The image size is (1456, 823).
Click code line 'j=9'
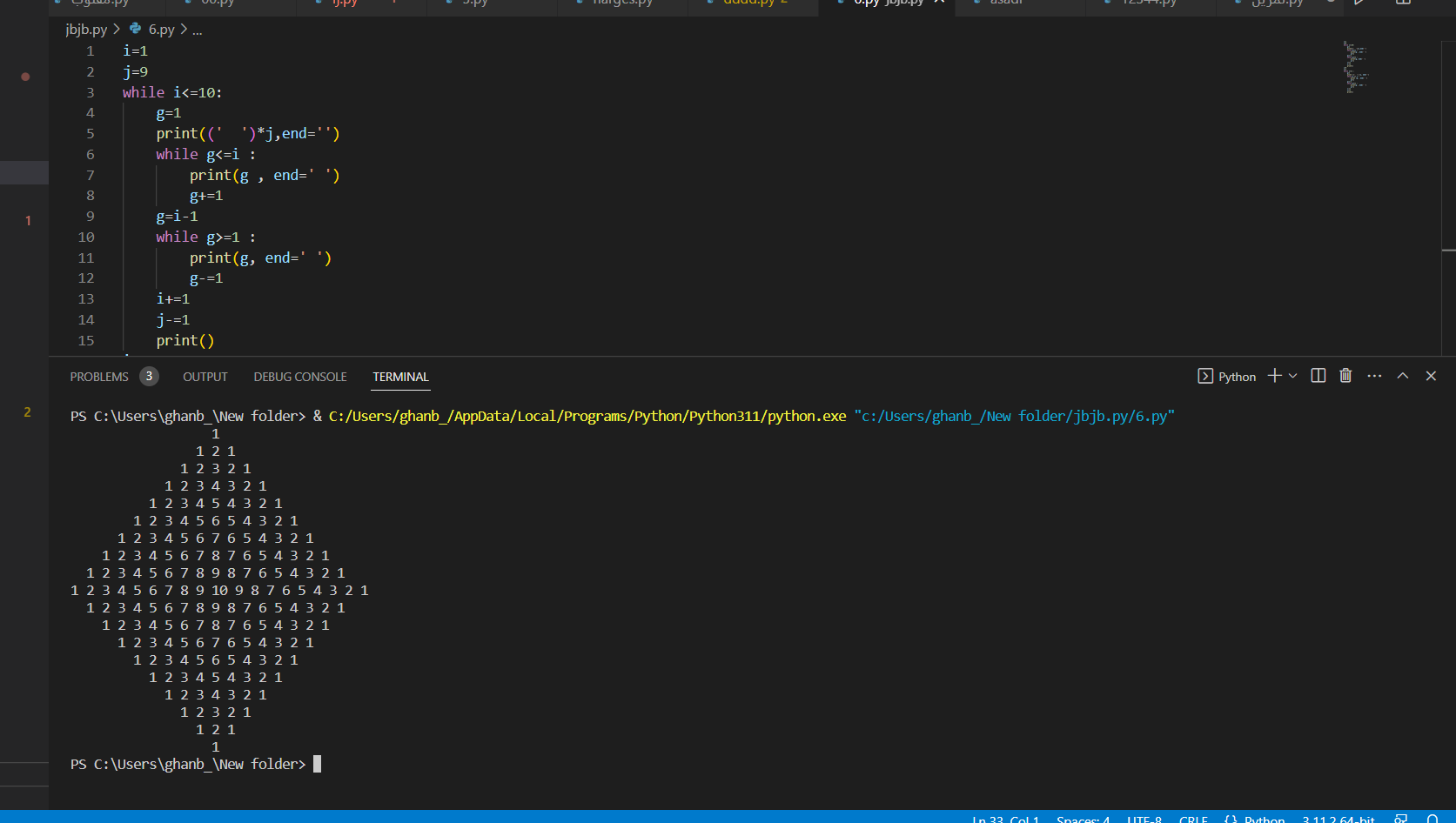[x=135, y=72]
